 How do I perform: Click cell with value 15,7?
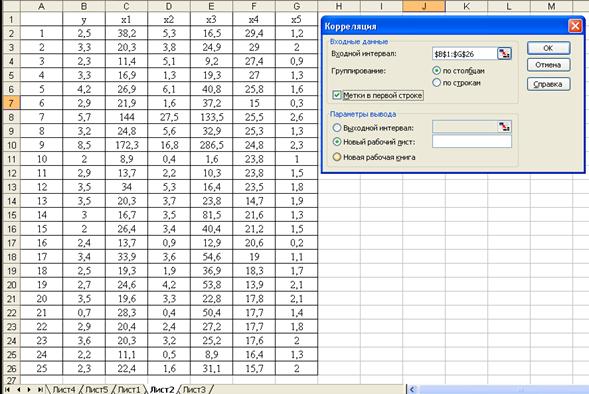click(254, 368)
